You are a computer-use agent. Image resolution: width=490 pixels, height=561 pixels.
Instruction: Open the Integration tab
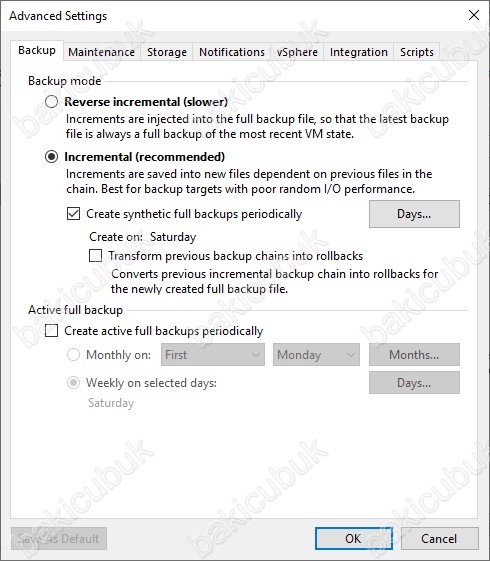point(358,52)
